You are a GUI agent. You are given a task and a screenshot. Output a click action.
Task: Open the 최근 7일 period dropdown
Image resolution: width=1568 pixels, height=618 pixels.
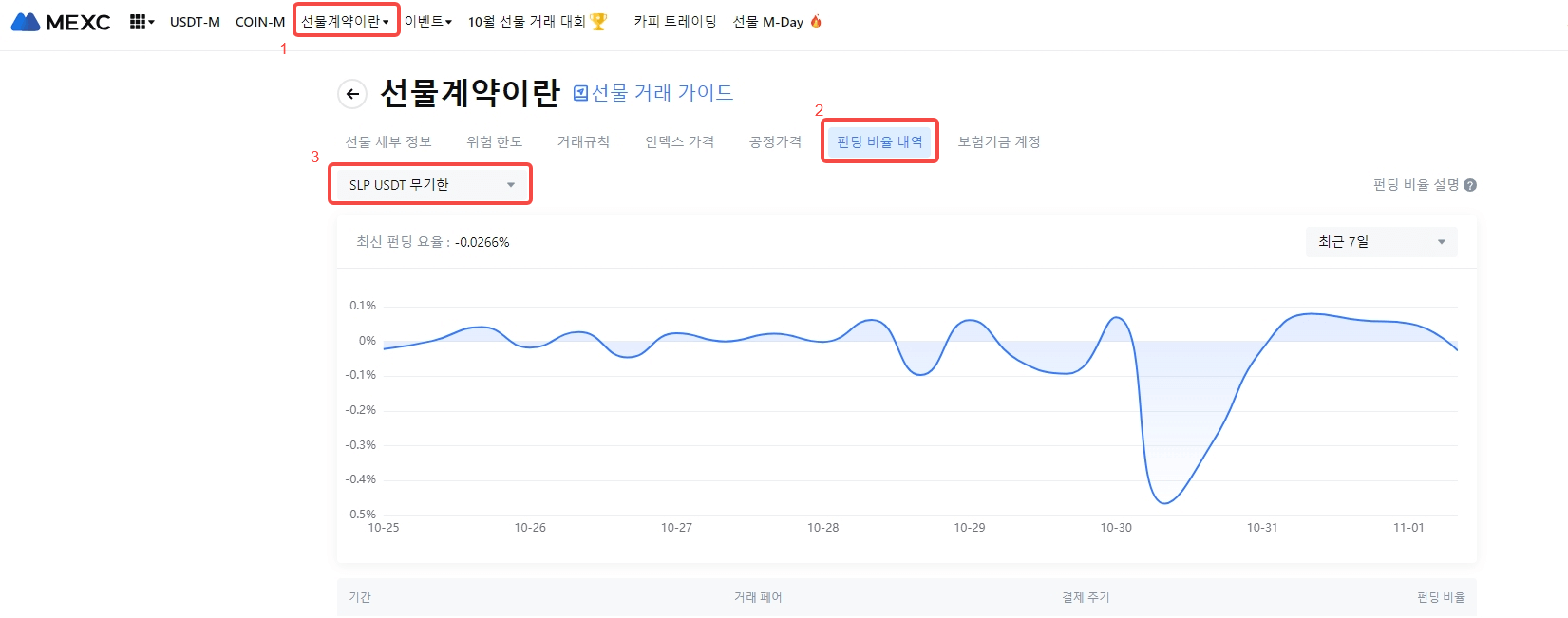coord(1381,242)
